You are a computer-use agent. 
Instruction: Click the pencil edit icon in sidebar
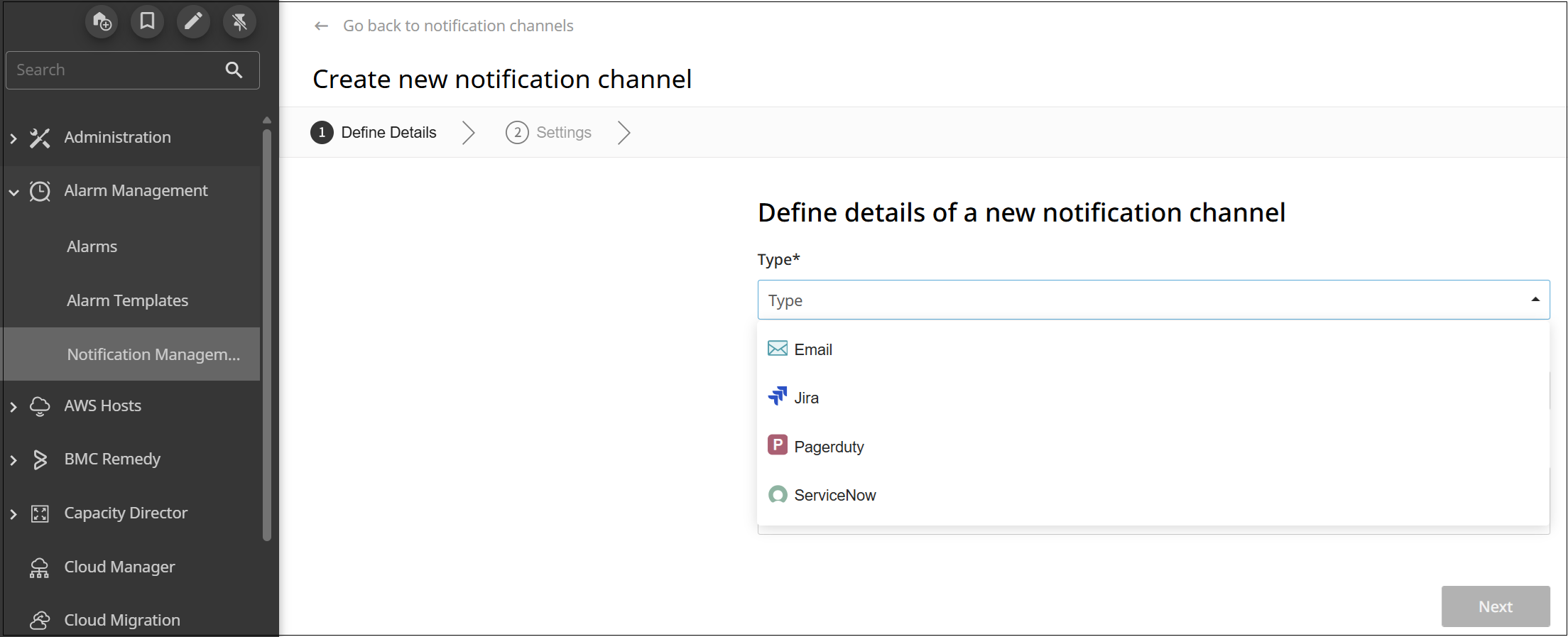coord(193,22)
